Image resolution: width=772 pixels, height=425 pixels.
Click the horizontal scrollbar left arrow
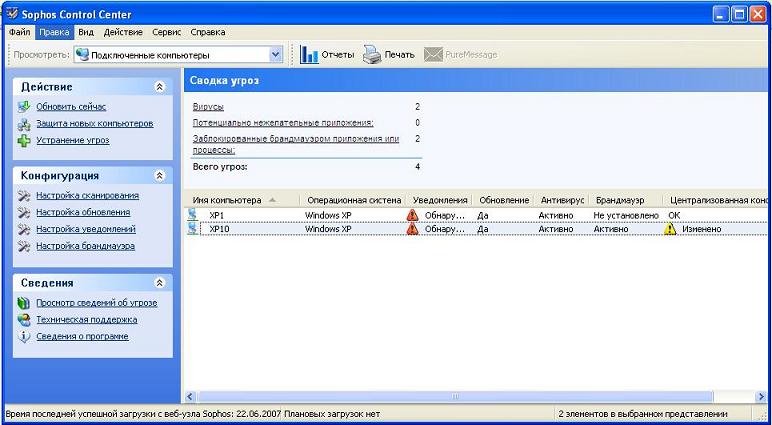tap(191, 396)
